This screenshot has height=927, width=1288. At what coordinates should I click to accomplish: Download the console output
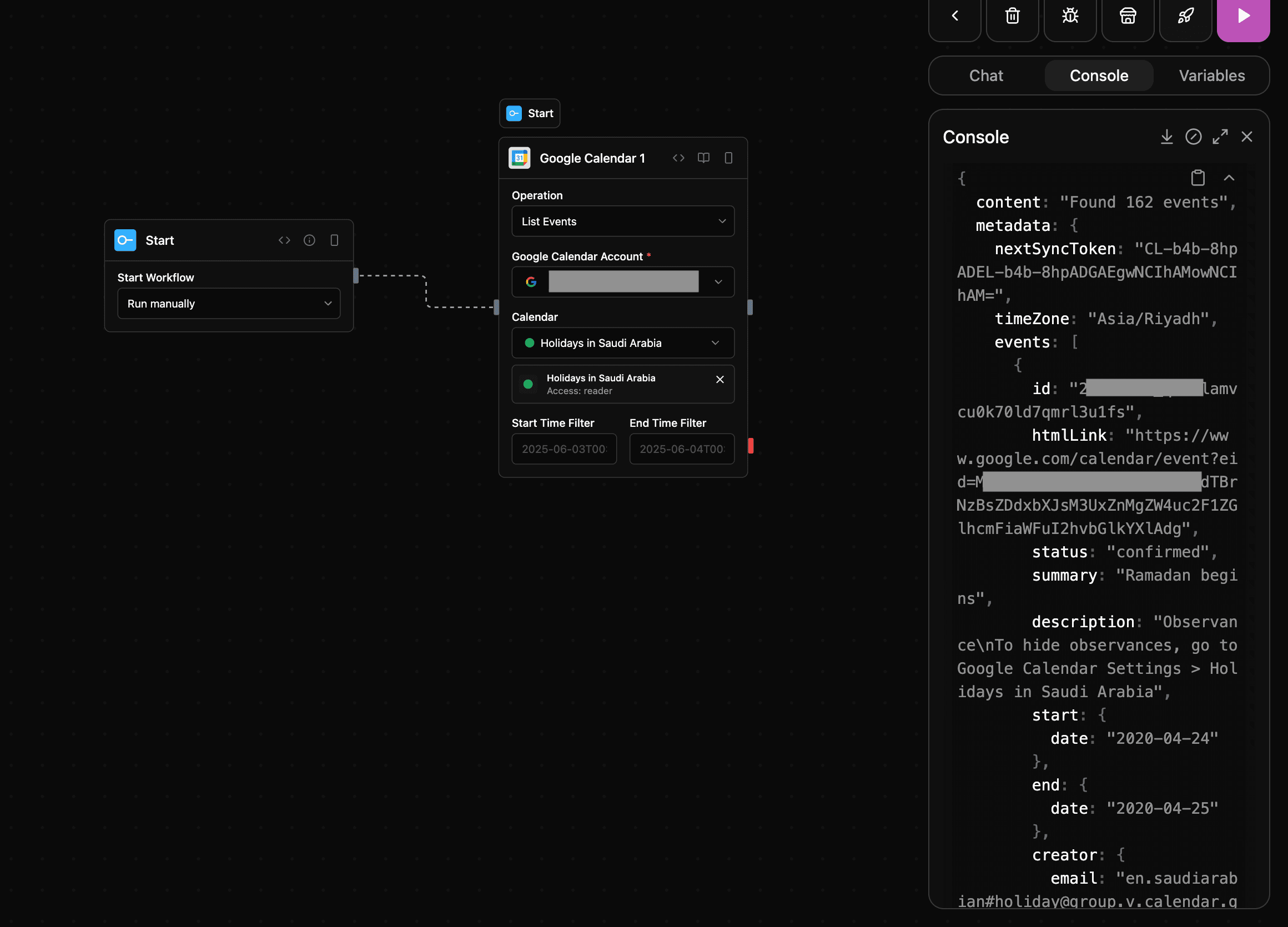(x=1167, y=137)
